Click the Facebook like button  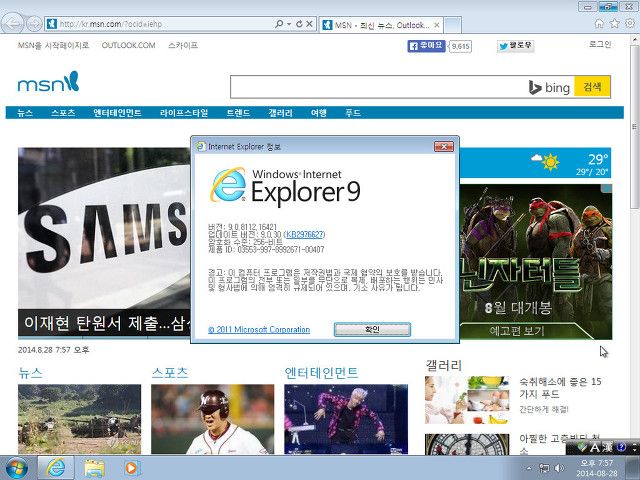(x=426, y=46)
